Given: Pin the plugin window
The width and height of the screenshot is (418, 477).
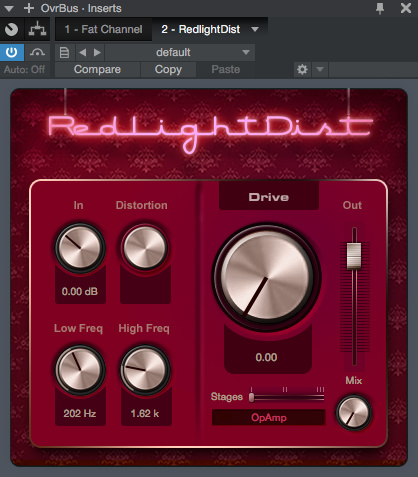Looking at the screenshot, I should tap(380, 8).
